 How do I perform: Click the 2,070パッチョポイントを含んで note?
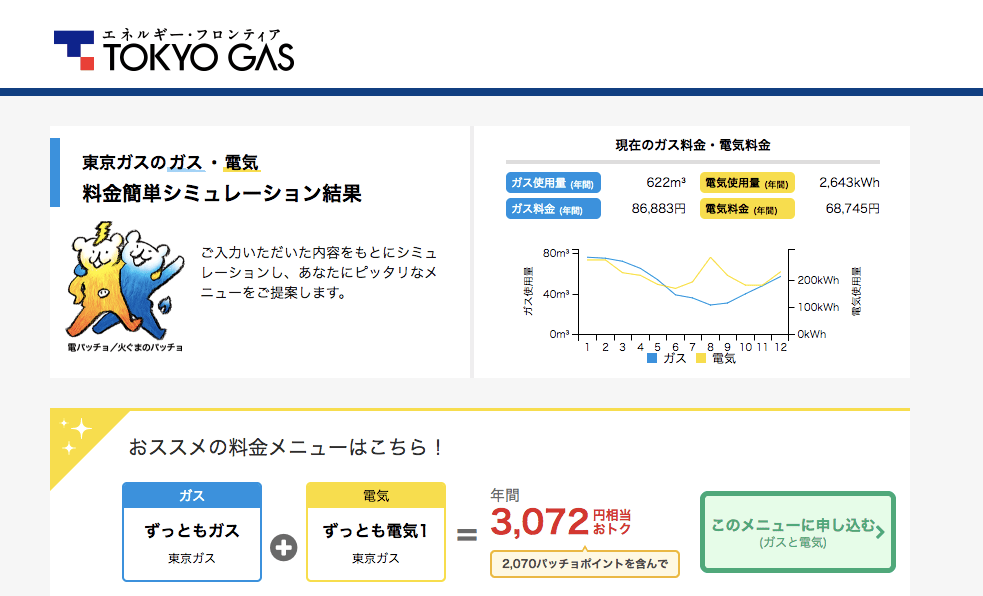tap(584, 563)
